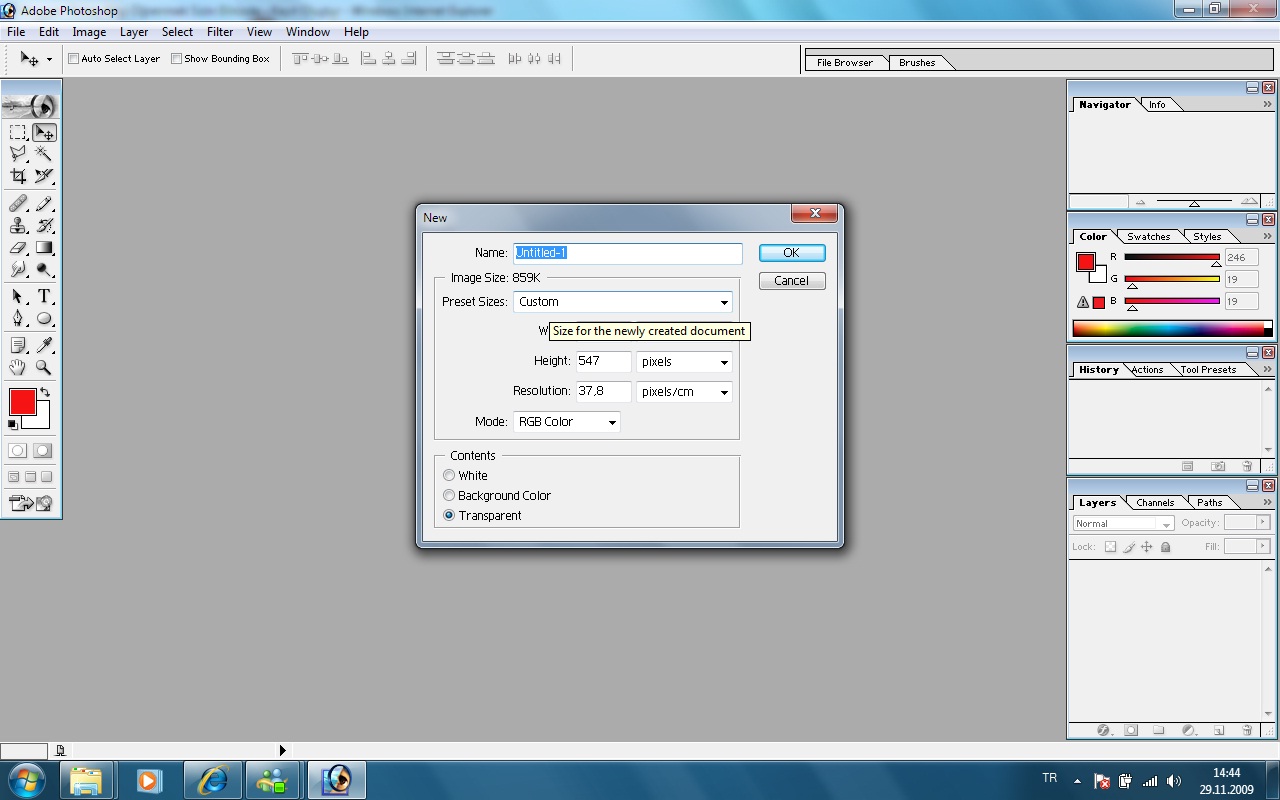Viewport: 1280px width, 800px height.
Task: Expand the Layers palette options menu
Action: [x=1268, y=503]
